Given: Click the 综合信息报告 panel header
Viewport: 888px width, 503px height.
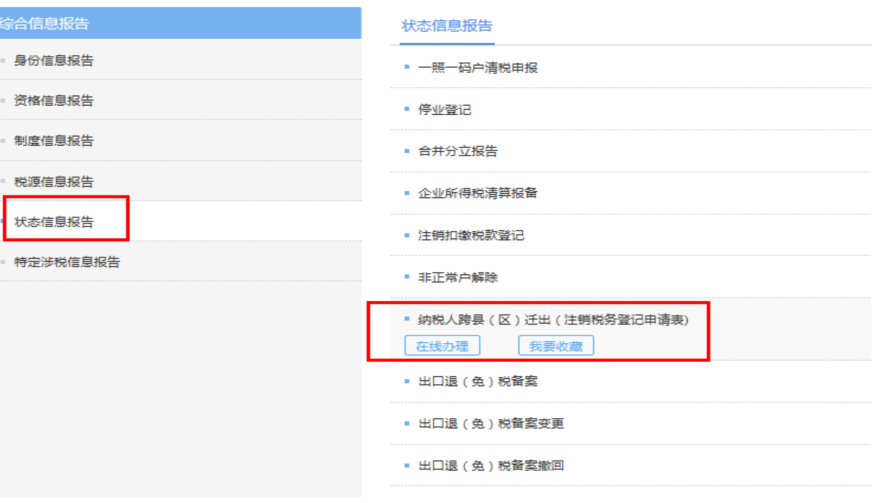Looking at the screenshot, I should [45, 23].
